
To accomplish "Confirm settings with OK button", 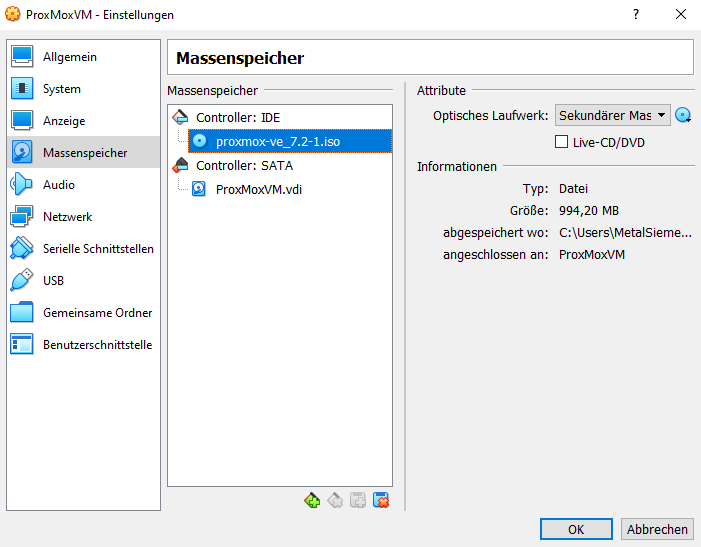I will click(x=576, y=529).
